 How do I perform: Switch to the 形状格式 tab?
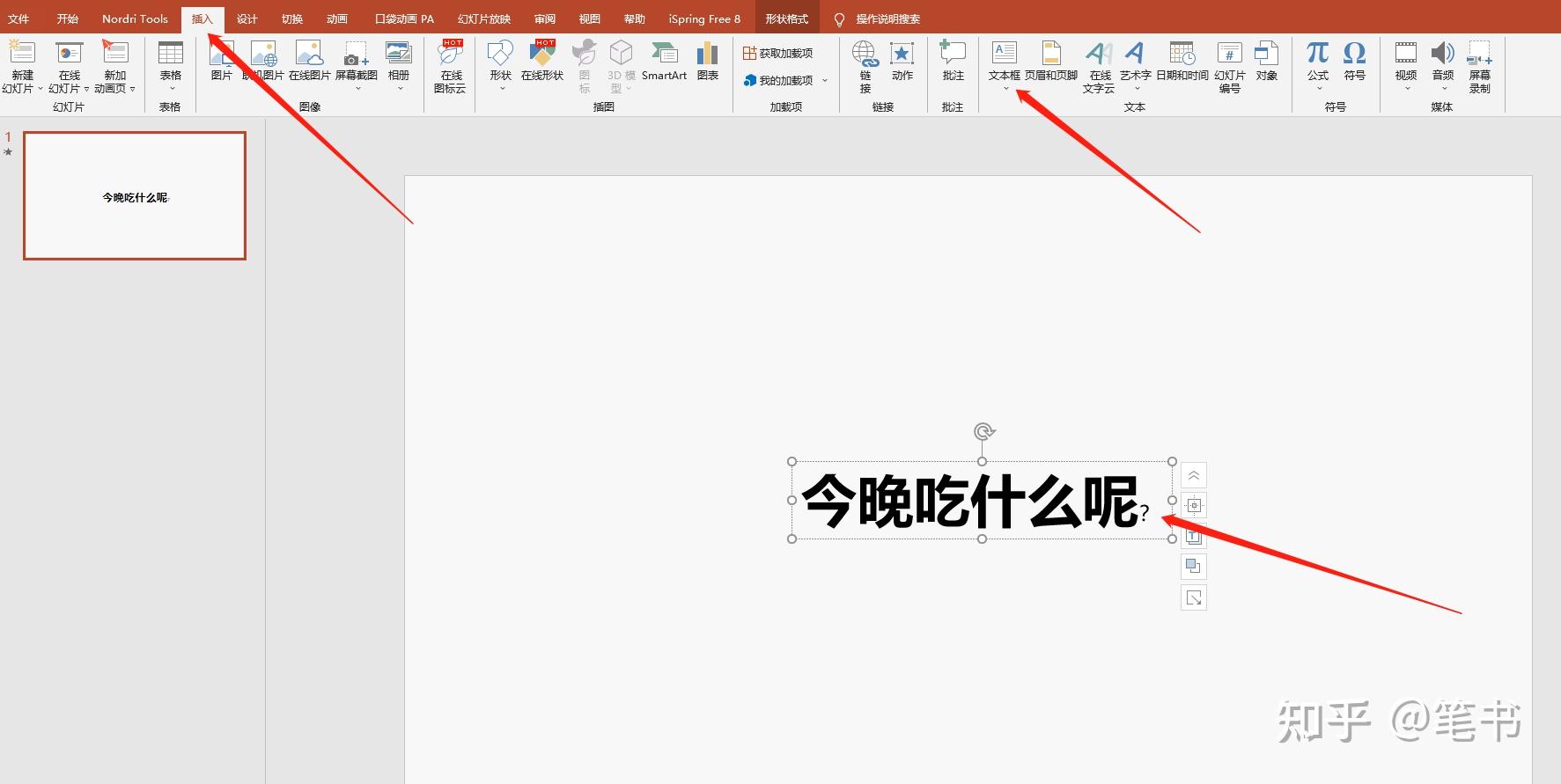tap(786, 18)
